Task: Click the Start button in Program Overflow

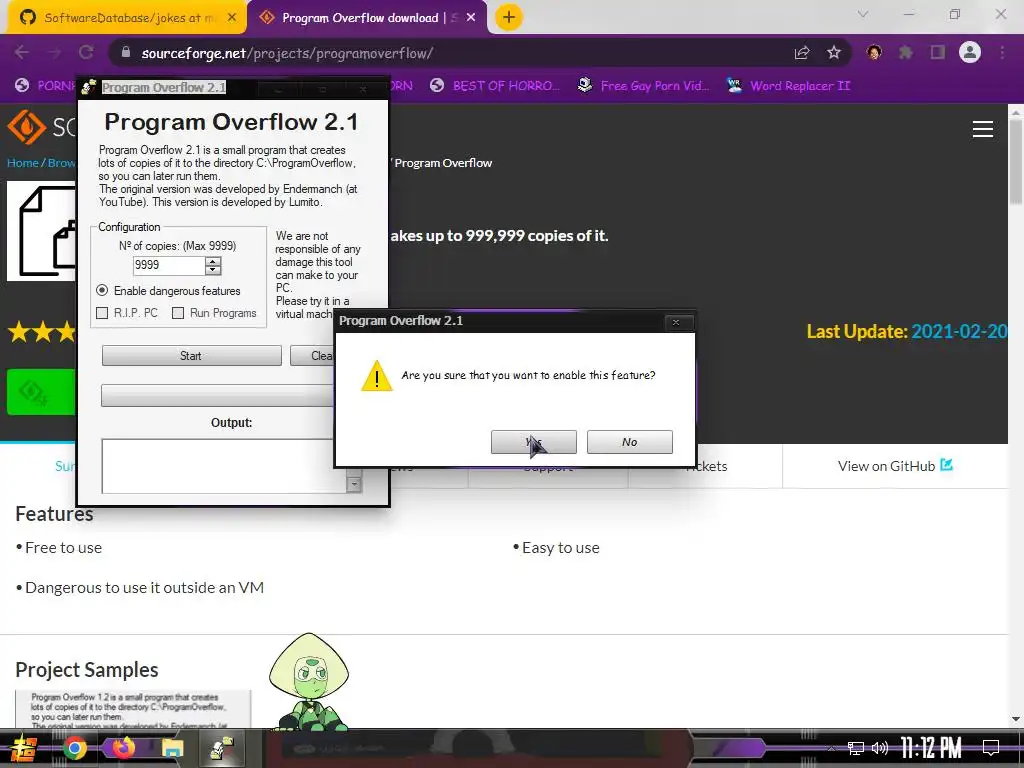Action: click(191, 356)
